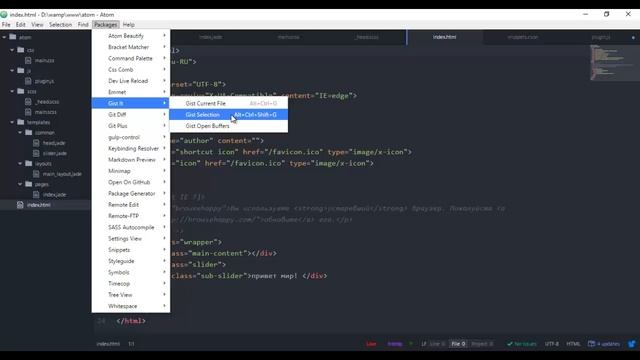640x360 pixels.
Task: Collapse the common folder arrow
Action: (x=20, y=133)
